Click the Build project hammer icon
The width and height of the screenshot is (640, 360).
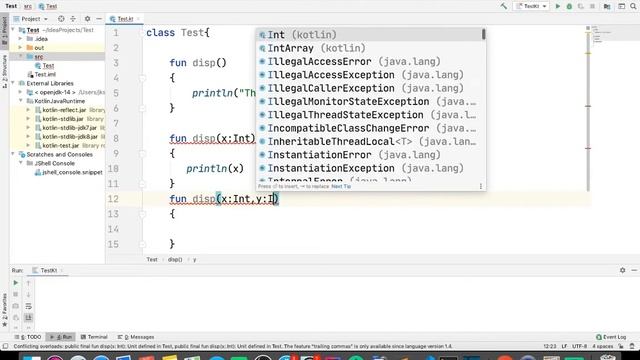point(504,6)
